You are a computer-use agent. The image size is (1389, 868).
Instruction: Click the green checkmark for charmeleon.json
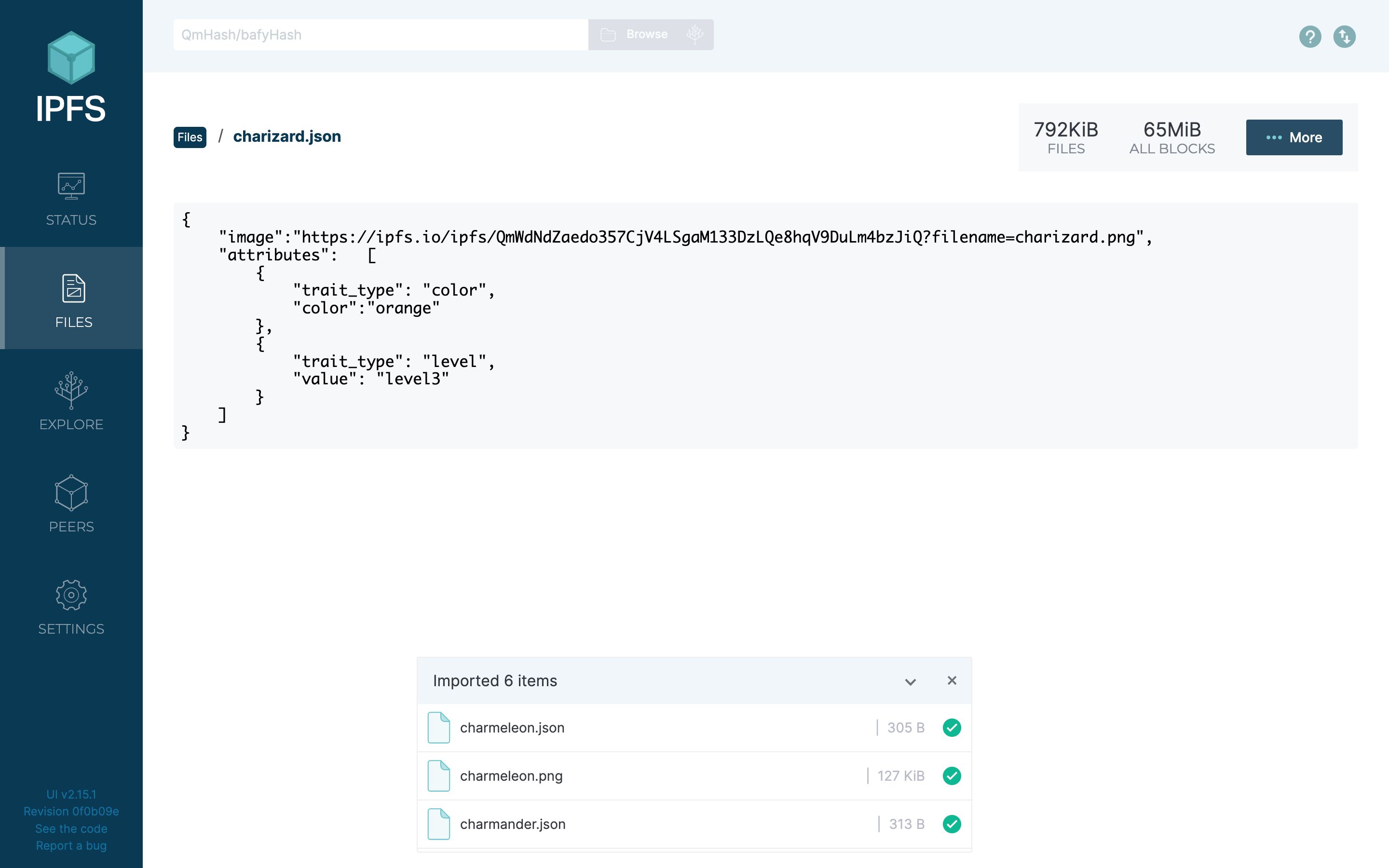[x=952, y=727]
